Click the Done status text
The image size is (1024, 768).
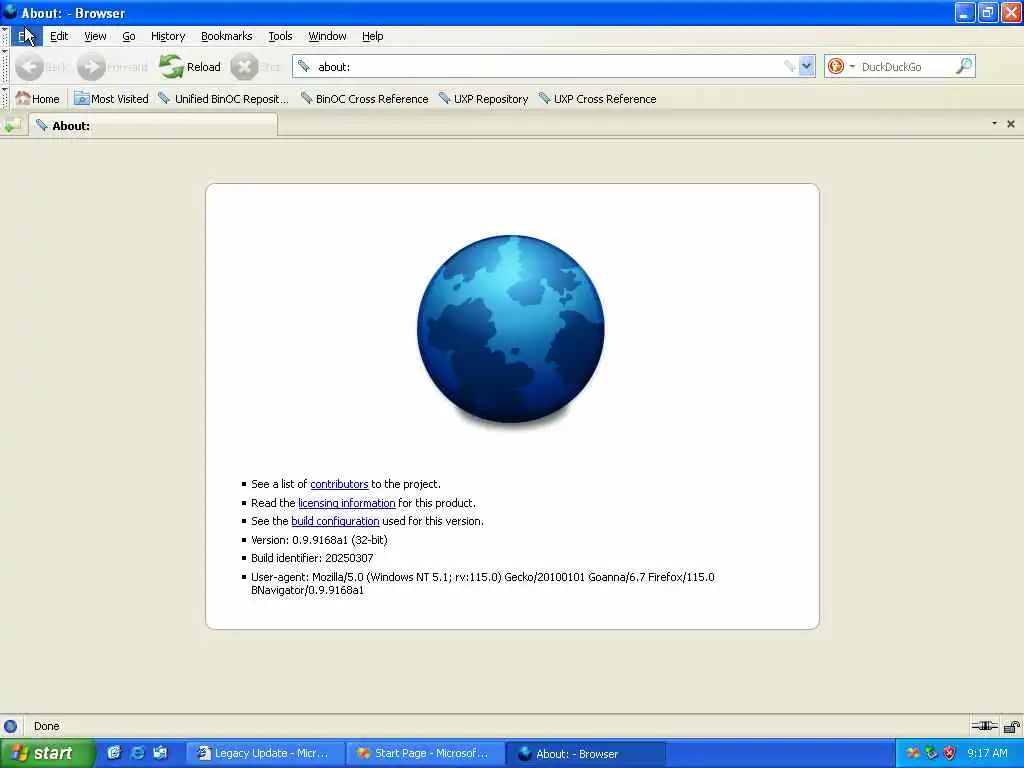46,726
